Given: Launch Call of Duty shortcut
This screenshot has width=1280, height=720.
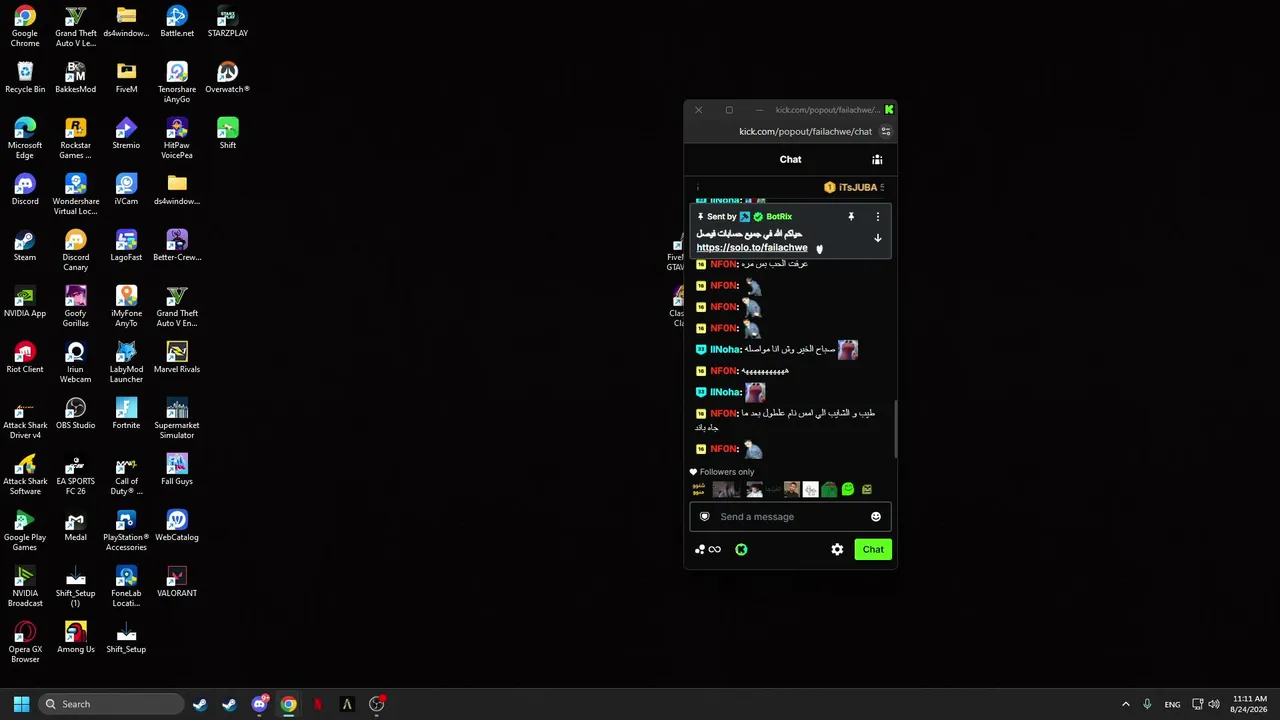Looking at the screenshot, I should pos(126,475).
